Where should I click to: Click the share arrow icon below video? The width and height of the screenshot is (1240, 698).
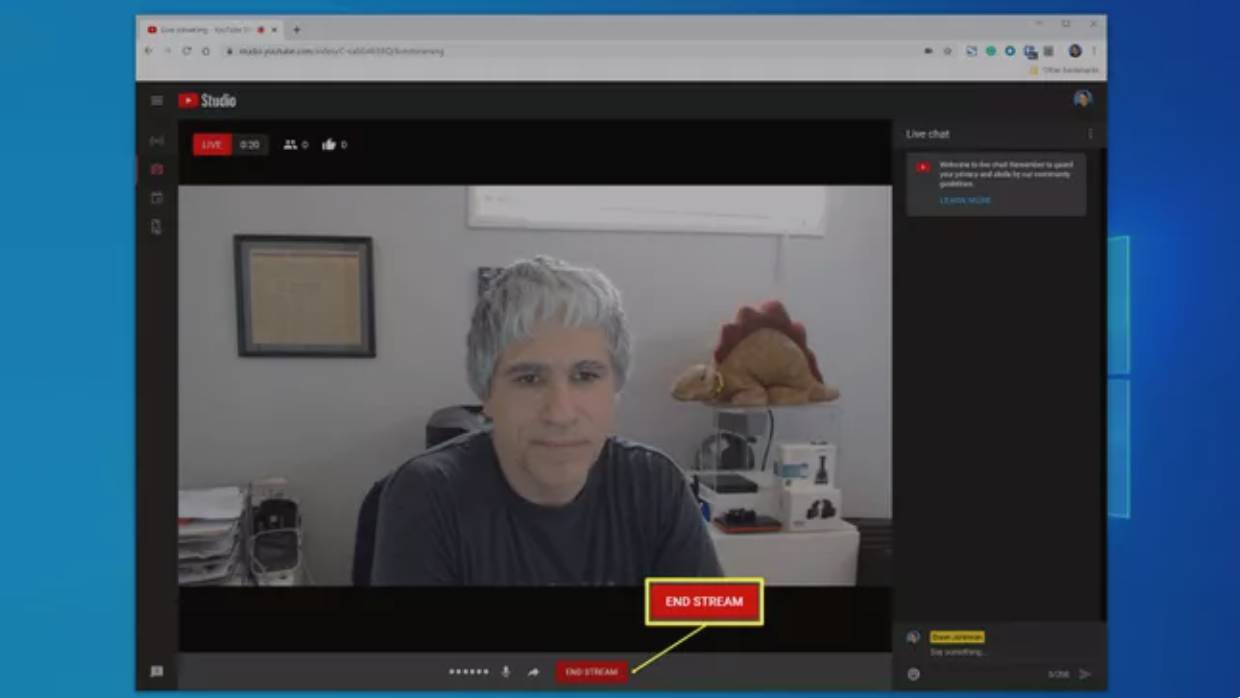pos(533,672)
